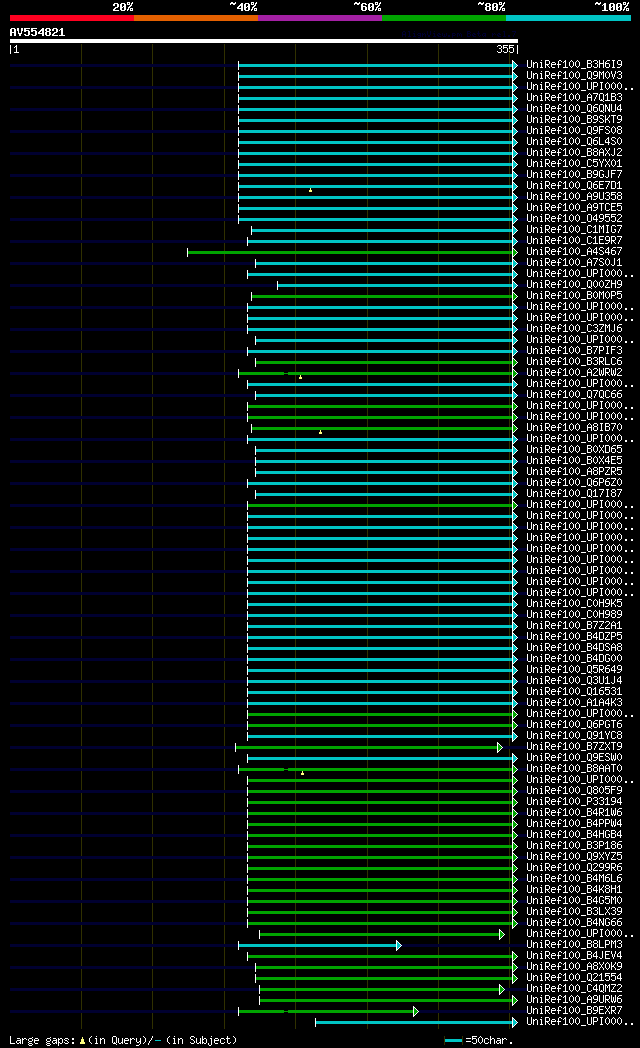
Task: Click the arrowhead ending the C4QMZ2 alignment
Action: [x=502, y=989]
